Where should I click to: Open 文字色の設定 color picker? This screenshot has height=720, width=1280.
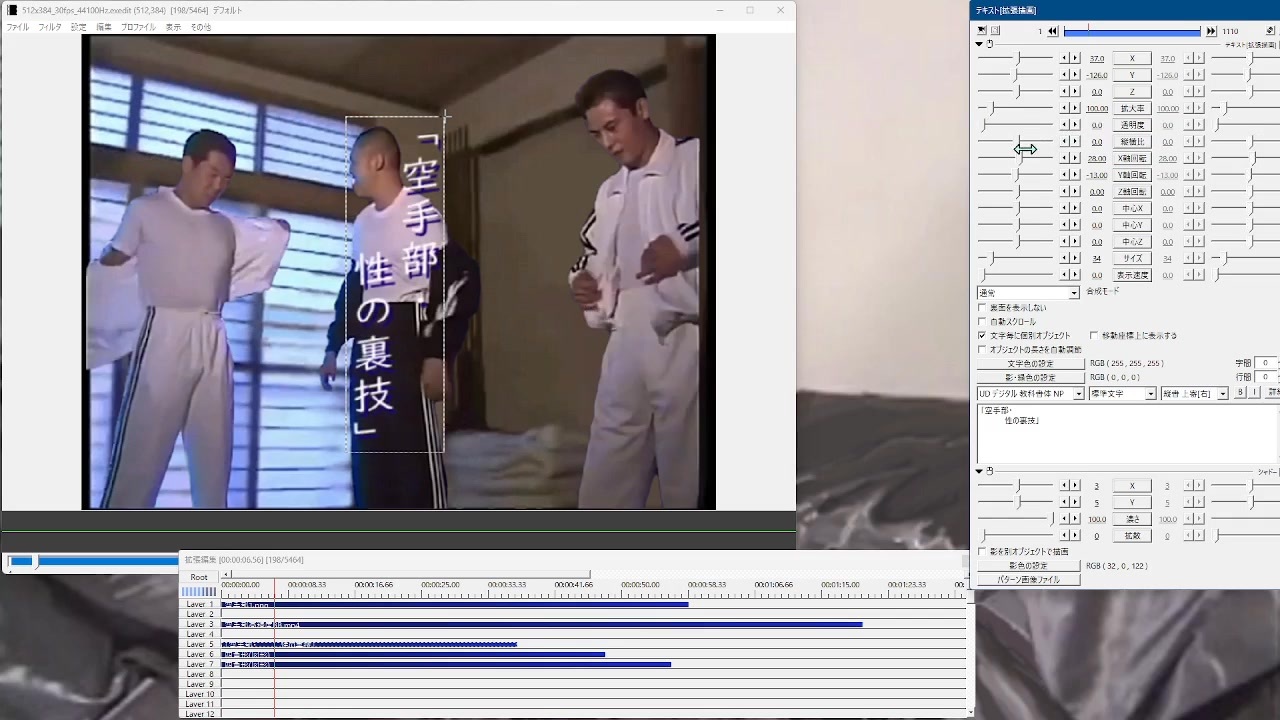[1030, 364]
